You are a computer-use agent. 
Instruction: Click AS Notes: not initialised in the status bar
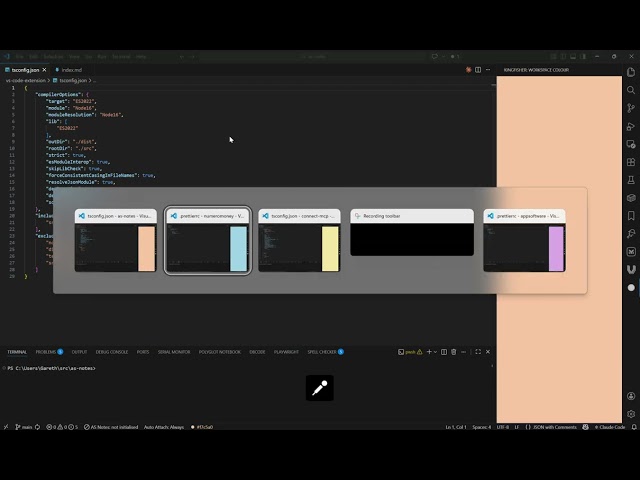(111, 427)
